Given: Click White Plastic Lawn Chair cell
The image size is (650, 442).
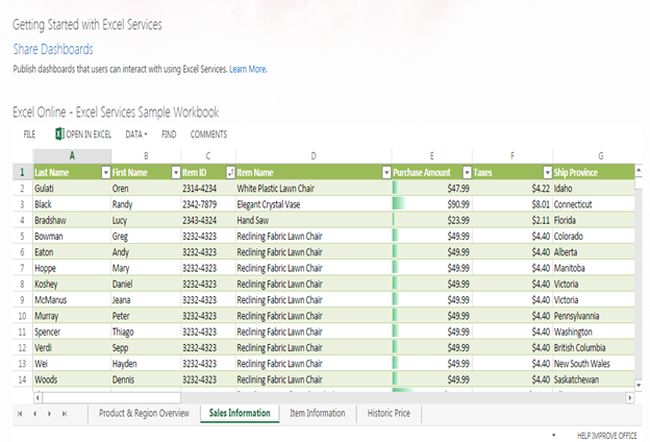Looking at the screenshot, I should click(314, 189).
